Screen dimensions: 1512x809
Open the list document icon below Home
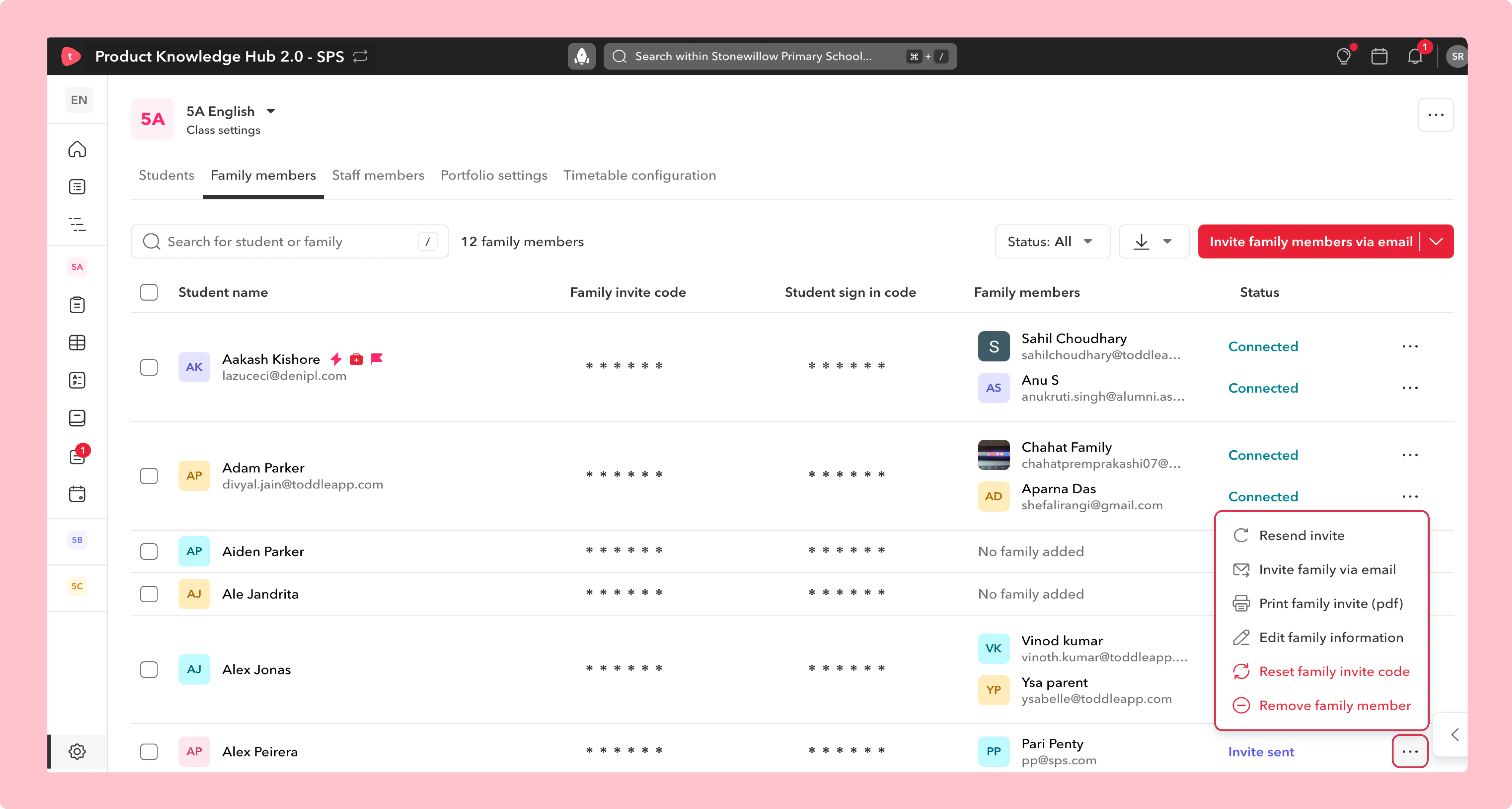point(77,187)
